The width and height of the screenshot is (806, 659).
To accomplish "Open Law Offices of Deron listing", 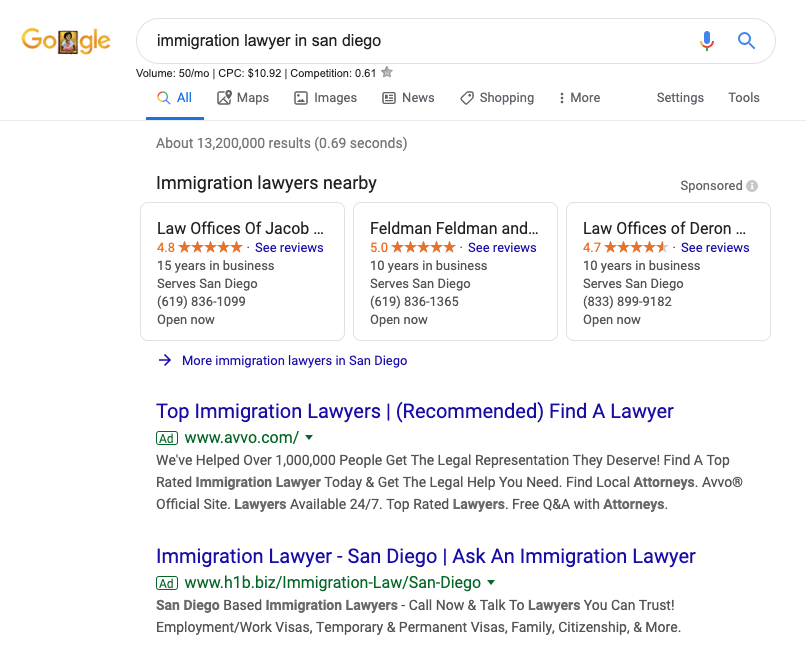I will pyautogui.click(x=664, y=228).
